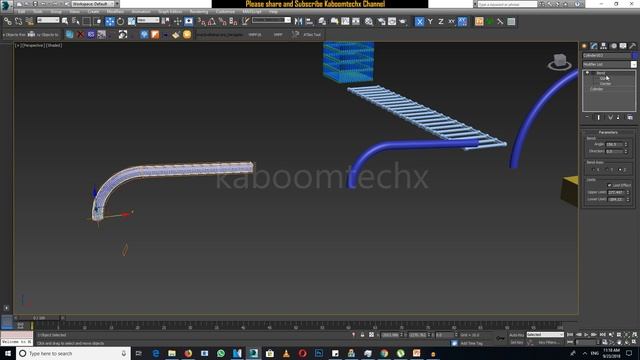Click the Mirror tool icon
Image resolution: width=640 pixels, height=360 pixels.
click(298, 21)
